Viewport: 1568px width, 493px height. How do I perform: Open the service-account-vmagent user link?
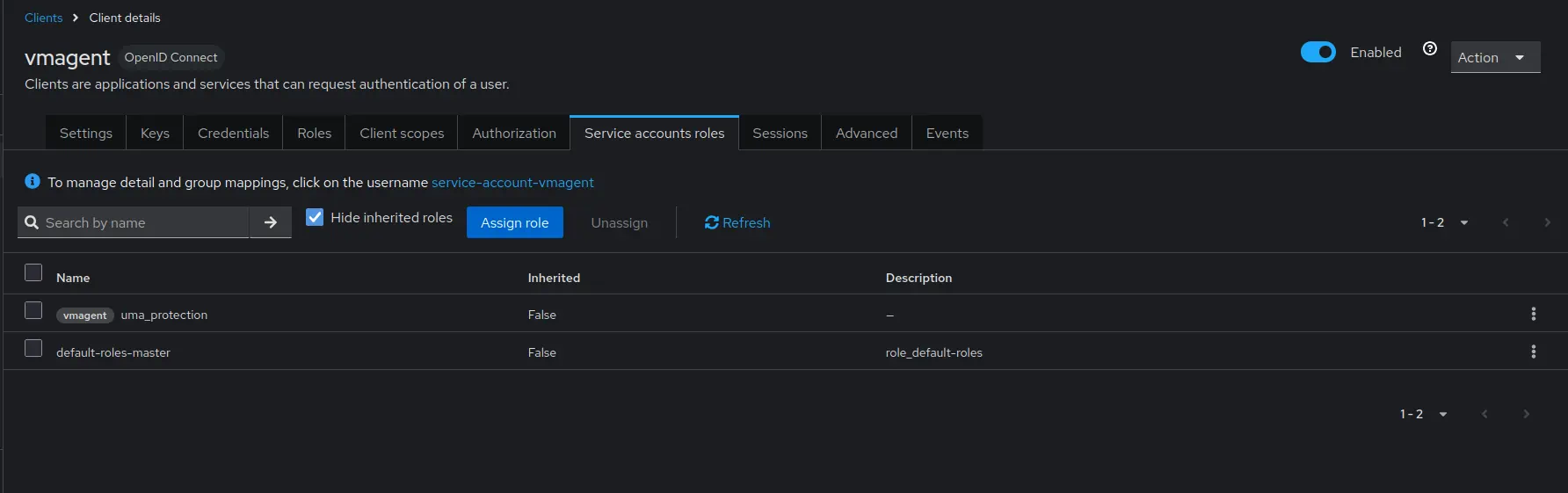coord(512,183)
